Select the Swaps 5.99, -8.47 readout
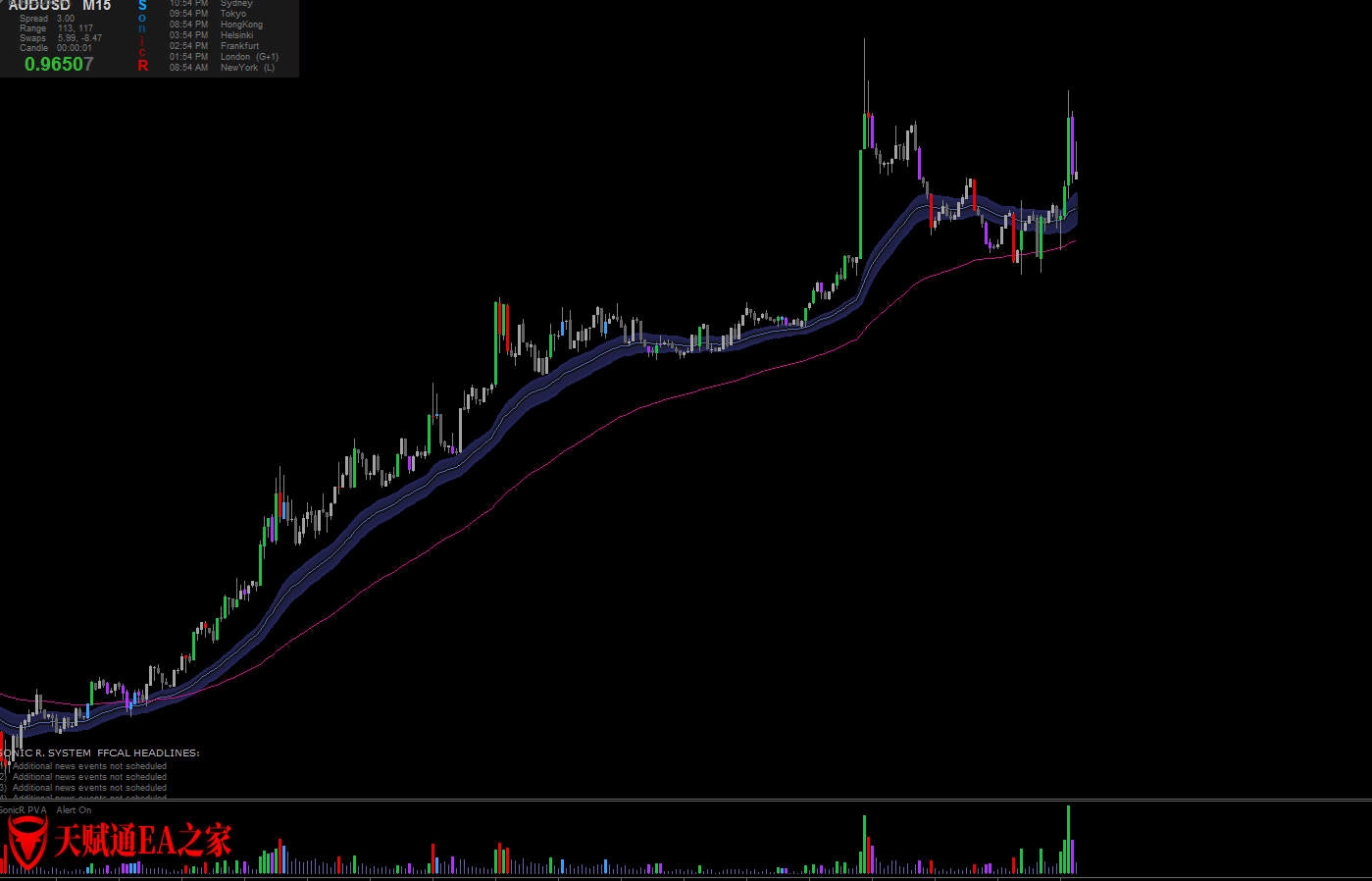Viewport: 1372px width, 881px height. (61, 38)
